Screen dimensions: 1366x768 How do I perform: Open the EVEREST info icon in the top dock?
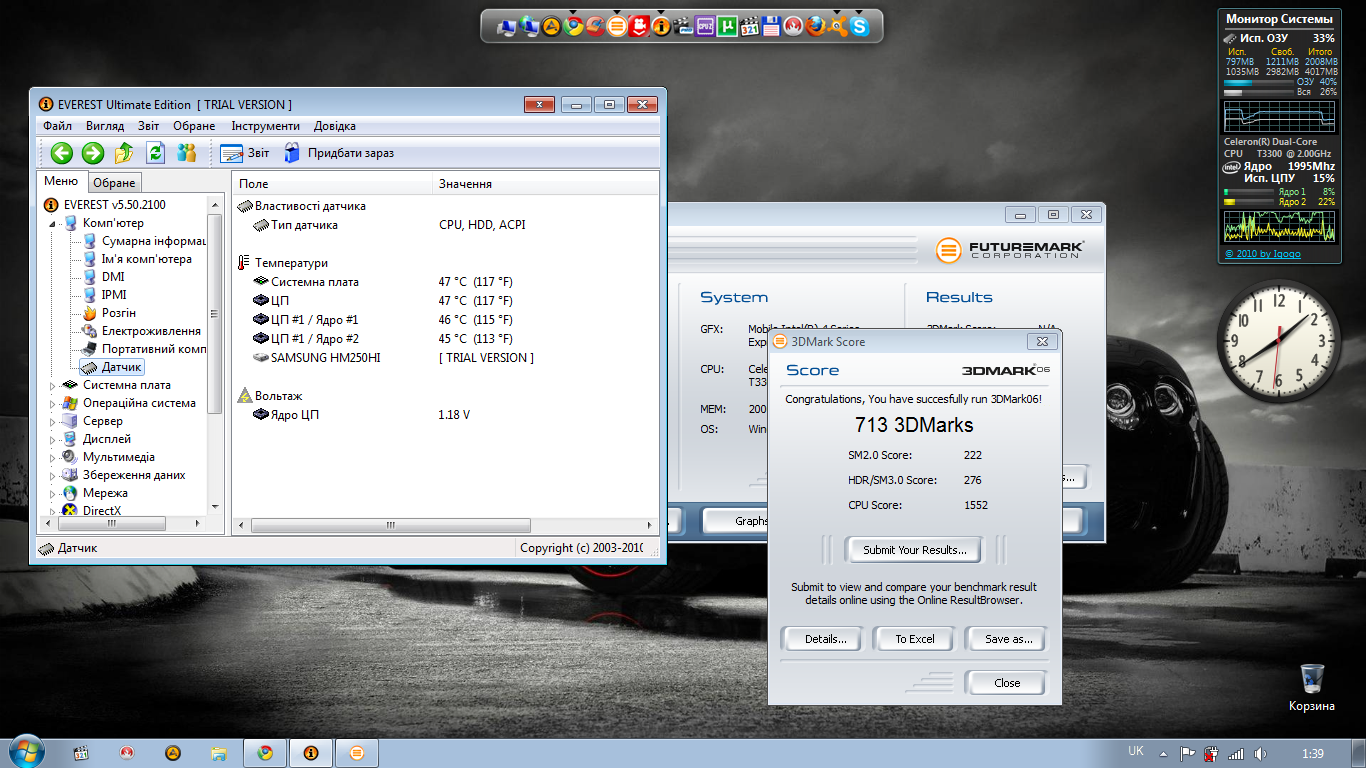tap(662, 26)
